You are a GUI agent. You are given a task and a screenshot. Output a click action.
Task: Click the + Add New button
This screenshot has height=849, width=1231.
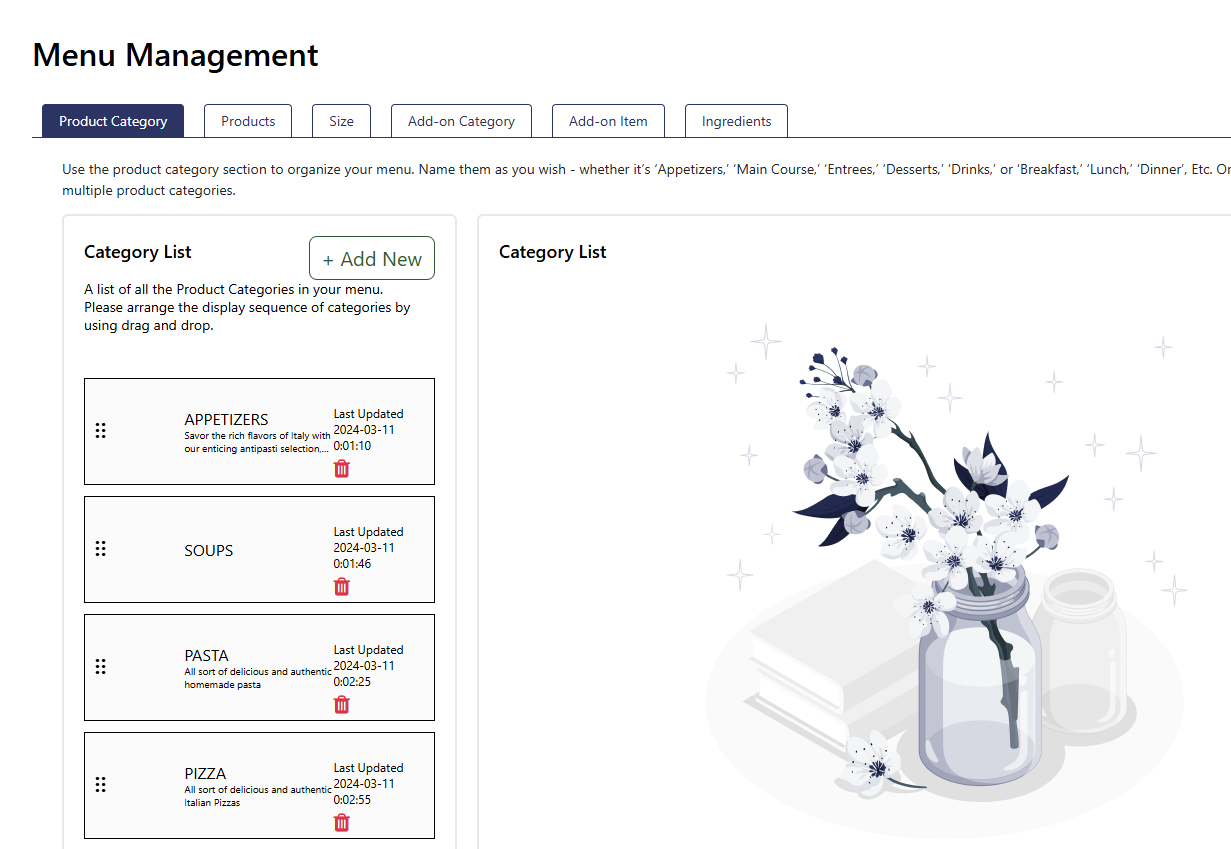click(x=372, y=258)
